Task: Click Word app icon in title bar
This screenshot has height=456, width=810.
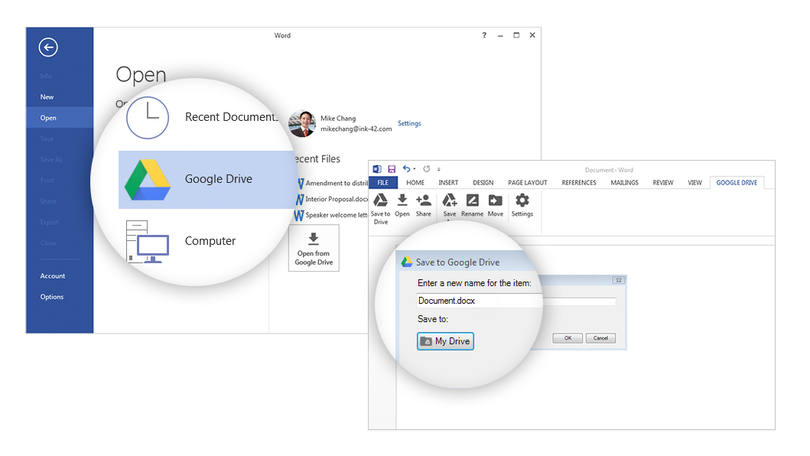Action: tap(377, 169)
